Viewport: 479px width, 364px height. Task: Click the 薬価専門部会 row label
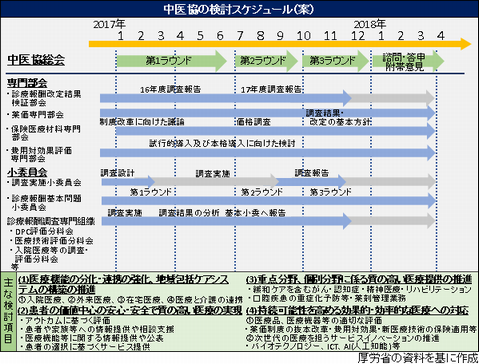click(37, 115)
